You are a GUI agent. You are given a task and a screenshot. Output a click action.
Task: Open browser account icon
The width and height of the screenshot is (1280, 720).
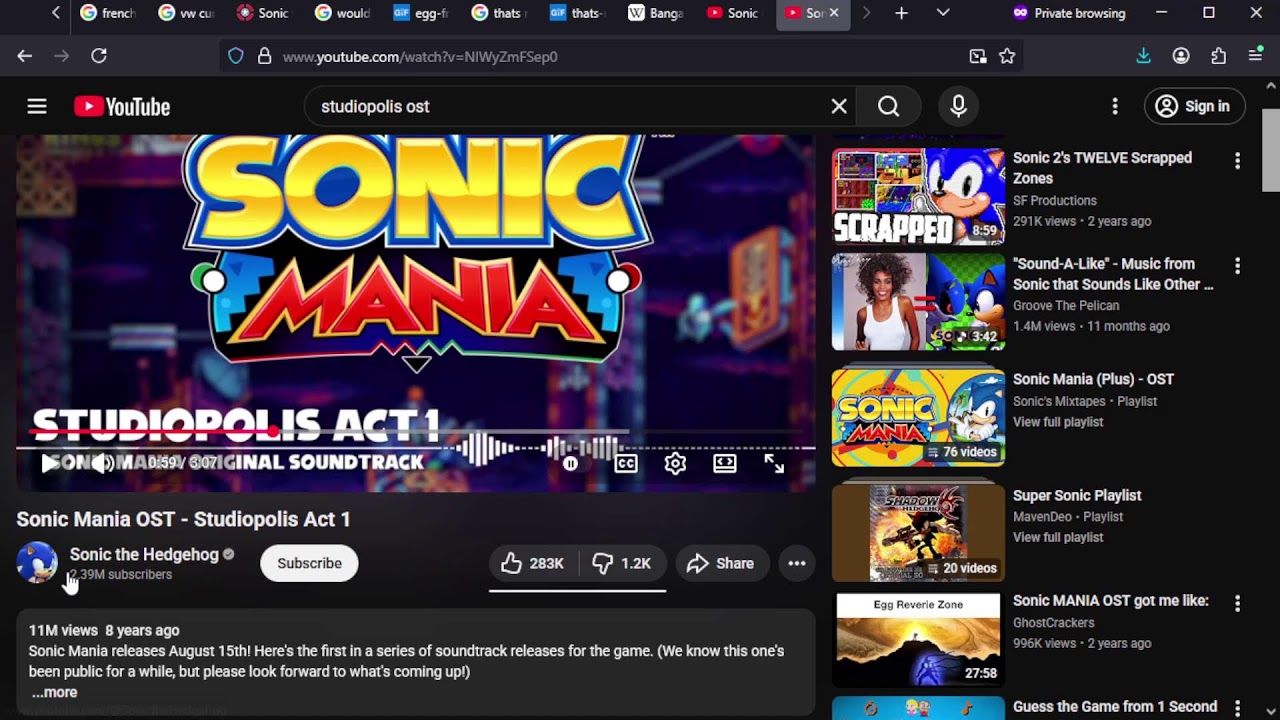click(x=1181, y=56)
